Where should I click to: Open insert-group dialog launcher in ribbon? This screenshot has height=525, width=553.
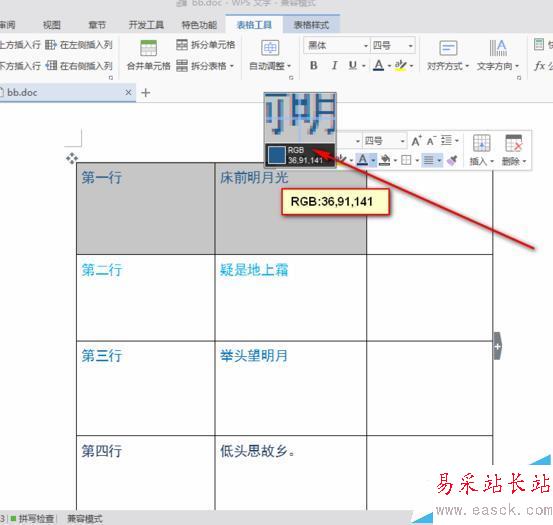pos(111,78)
